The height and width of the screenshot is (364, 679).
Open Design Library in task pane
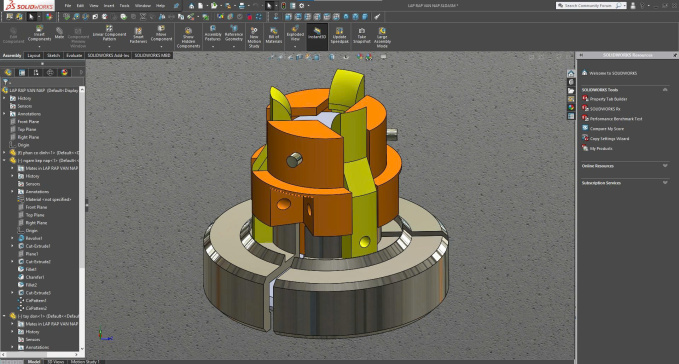click(571, 82)
